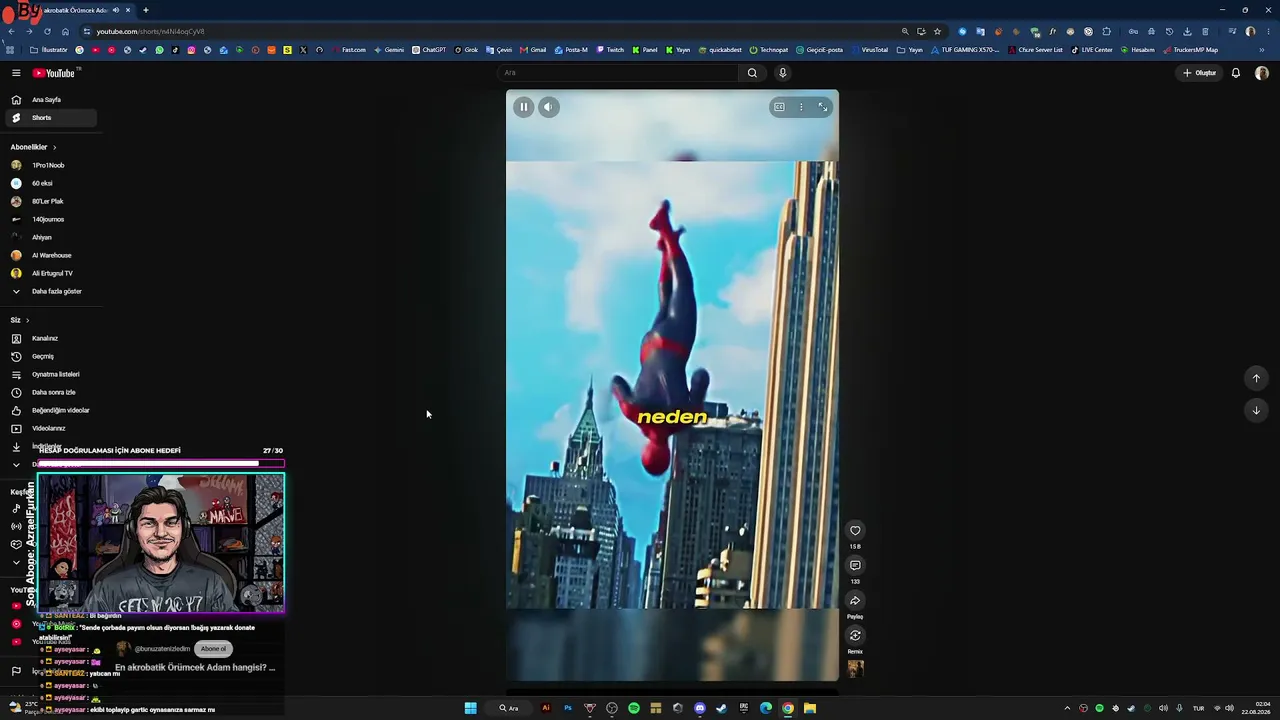
Task: Reload the page in the browser
Action: tap(47, 31)
